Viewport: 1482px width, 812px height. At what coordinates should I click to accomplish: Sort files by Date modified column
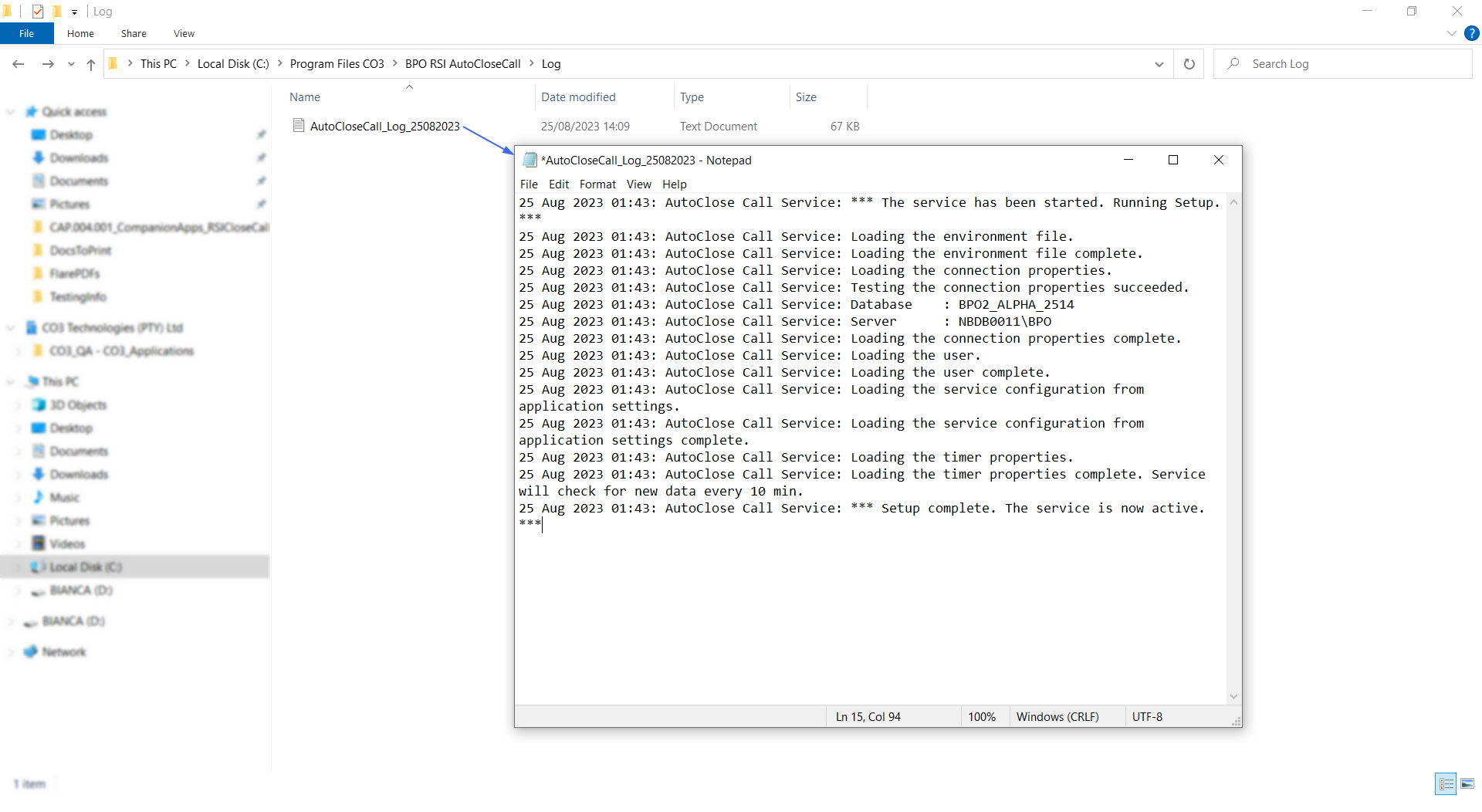(x=578, y=97)
